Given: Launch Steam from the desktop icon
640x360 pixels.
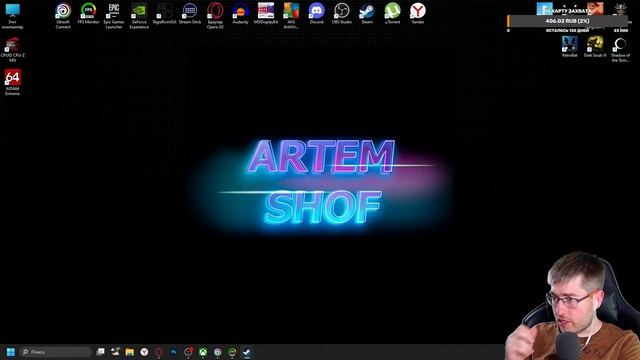Looking at the screenshot, I should pos(367,13).
